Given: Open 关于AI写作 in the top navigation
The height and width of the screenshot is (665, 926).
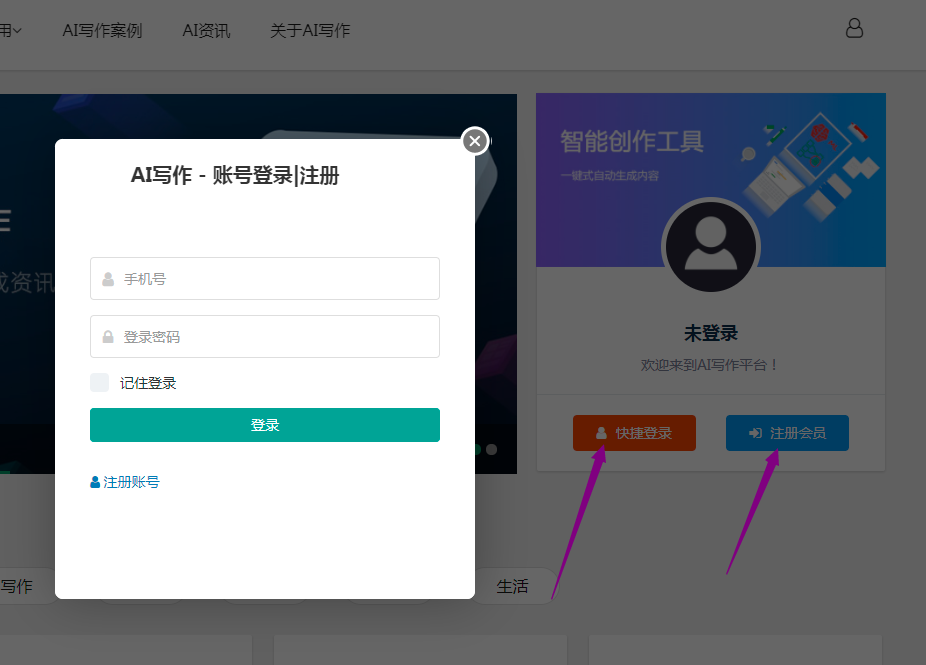Looking at the screenshot, I should pos(310,31).
